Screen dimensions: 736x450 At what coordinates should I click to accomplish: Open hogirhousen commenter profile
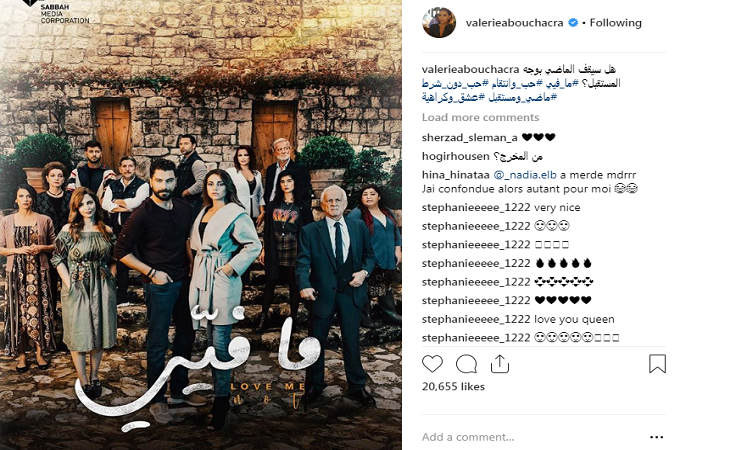[455, 156]
